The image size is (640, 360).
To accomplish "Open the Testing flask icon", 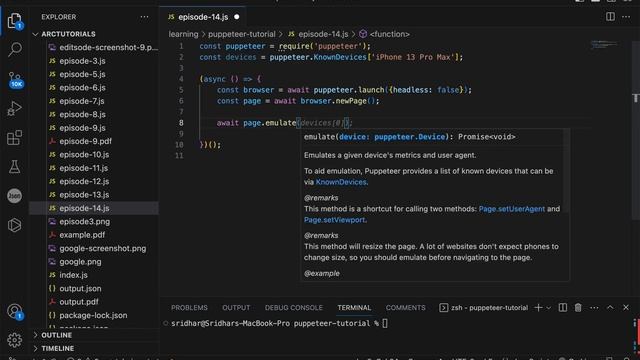I will (x=15, y=167).
